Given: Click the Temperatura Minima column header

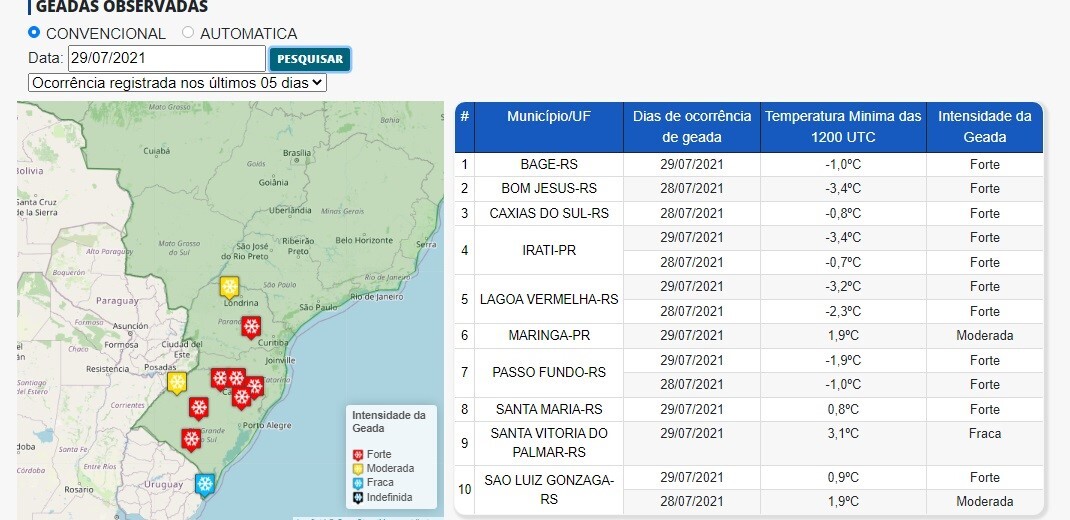Looking at the screenshot, I should tap(843, 127).
